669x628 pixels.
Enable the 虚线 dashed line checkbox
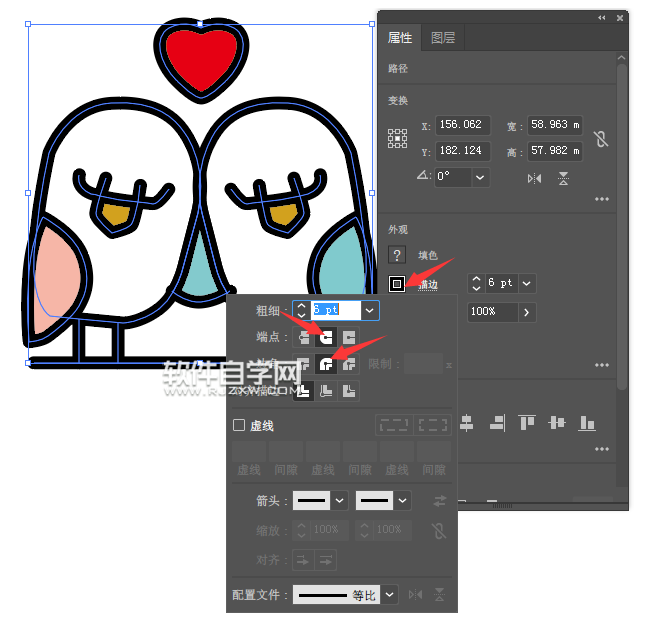(239, 425)
